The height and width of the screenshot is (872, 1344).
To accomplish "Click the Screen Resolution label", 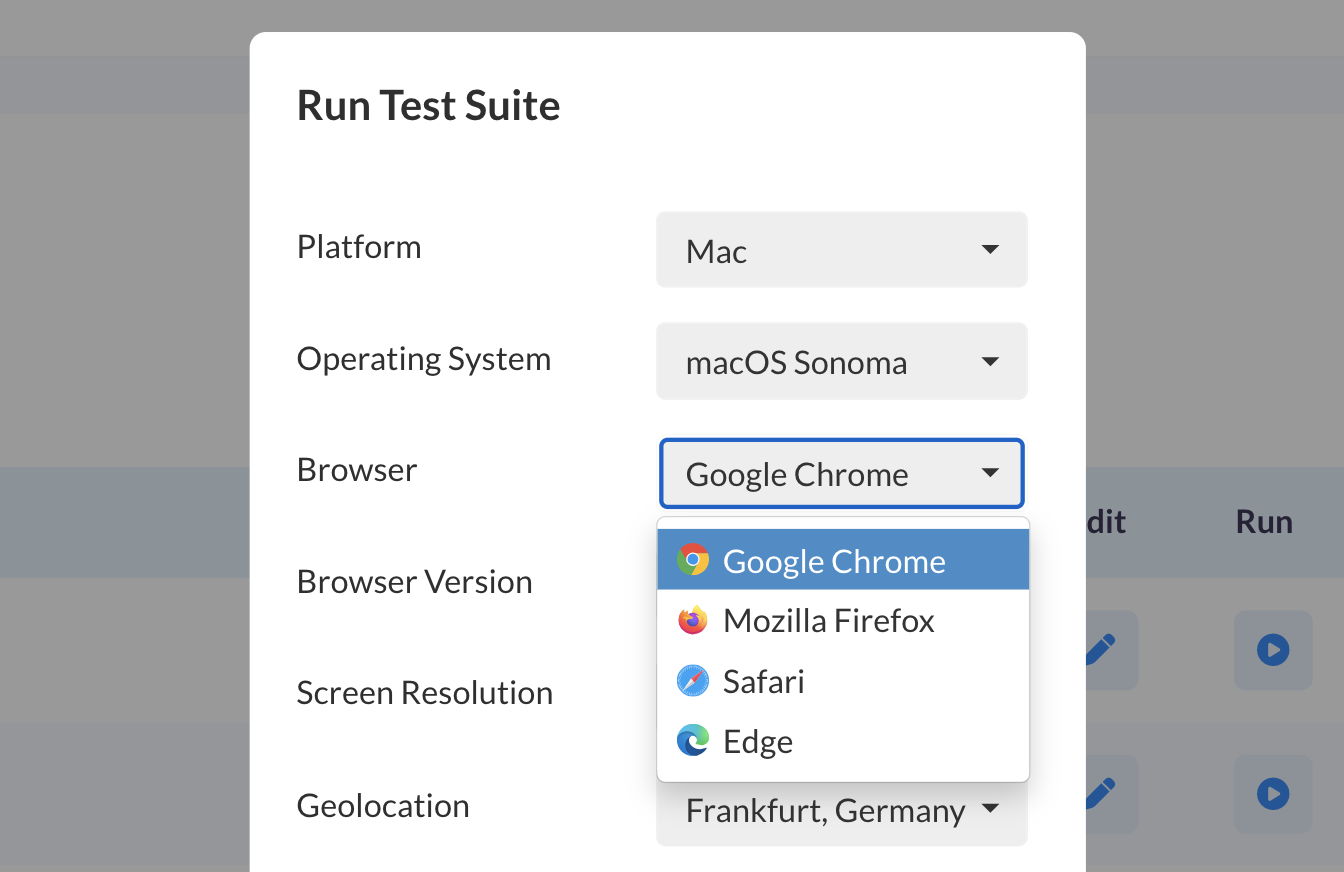I will click(425, 692).
